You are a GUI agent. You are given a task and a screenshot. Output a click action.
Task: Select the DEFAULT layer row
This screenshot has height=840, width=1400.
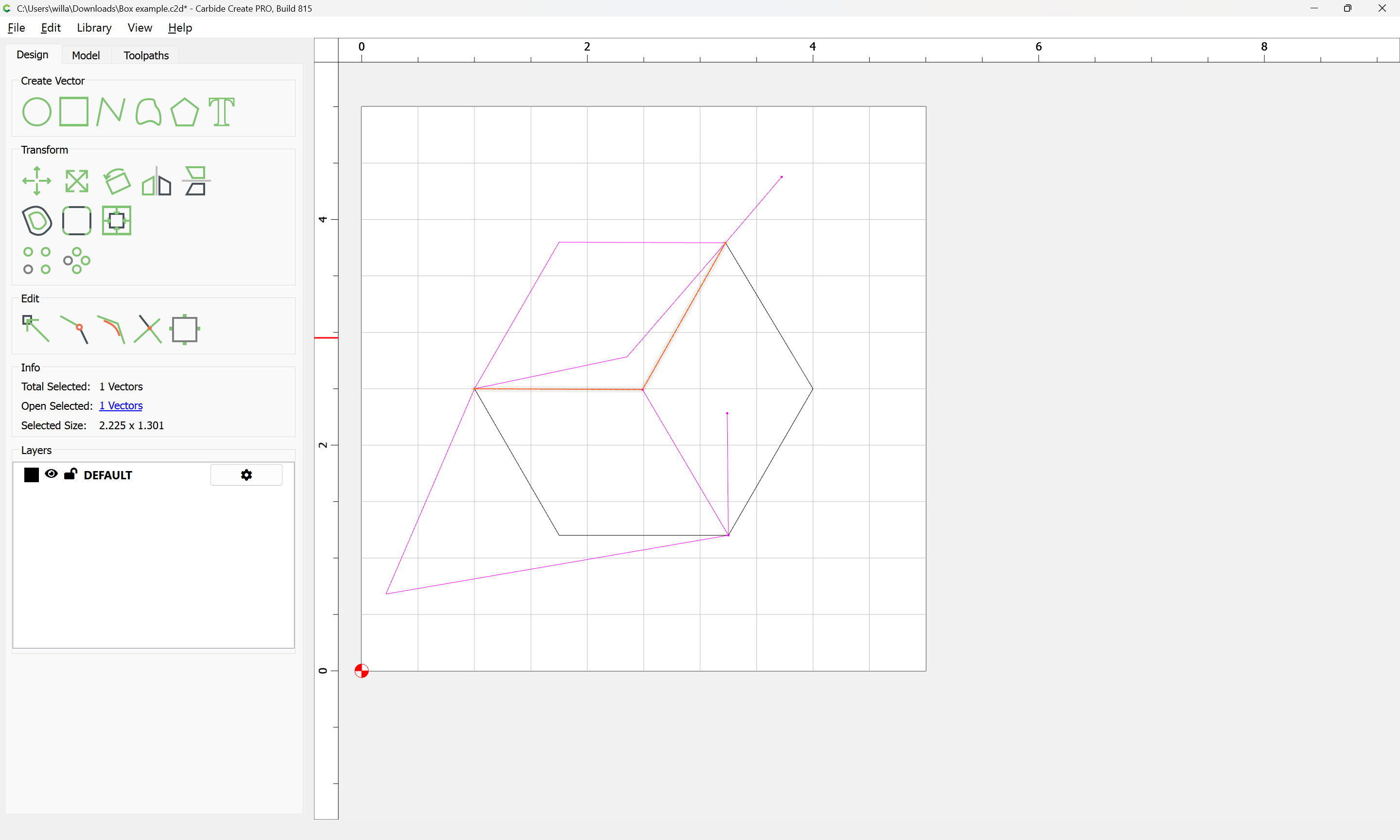pyautogui.click(x=153, y=475)
